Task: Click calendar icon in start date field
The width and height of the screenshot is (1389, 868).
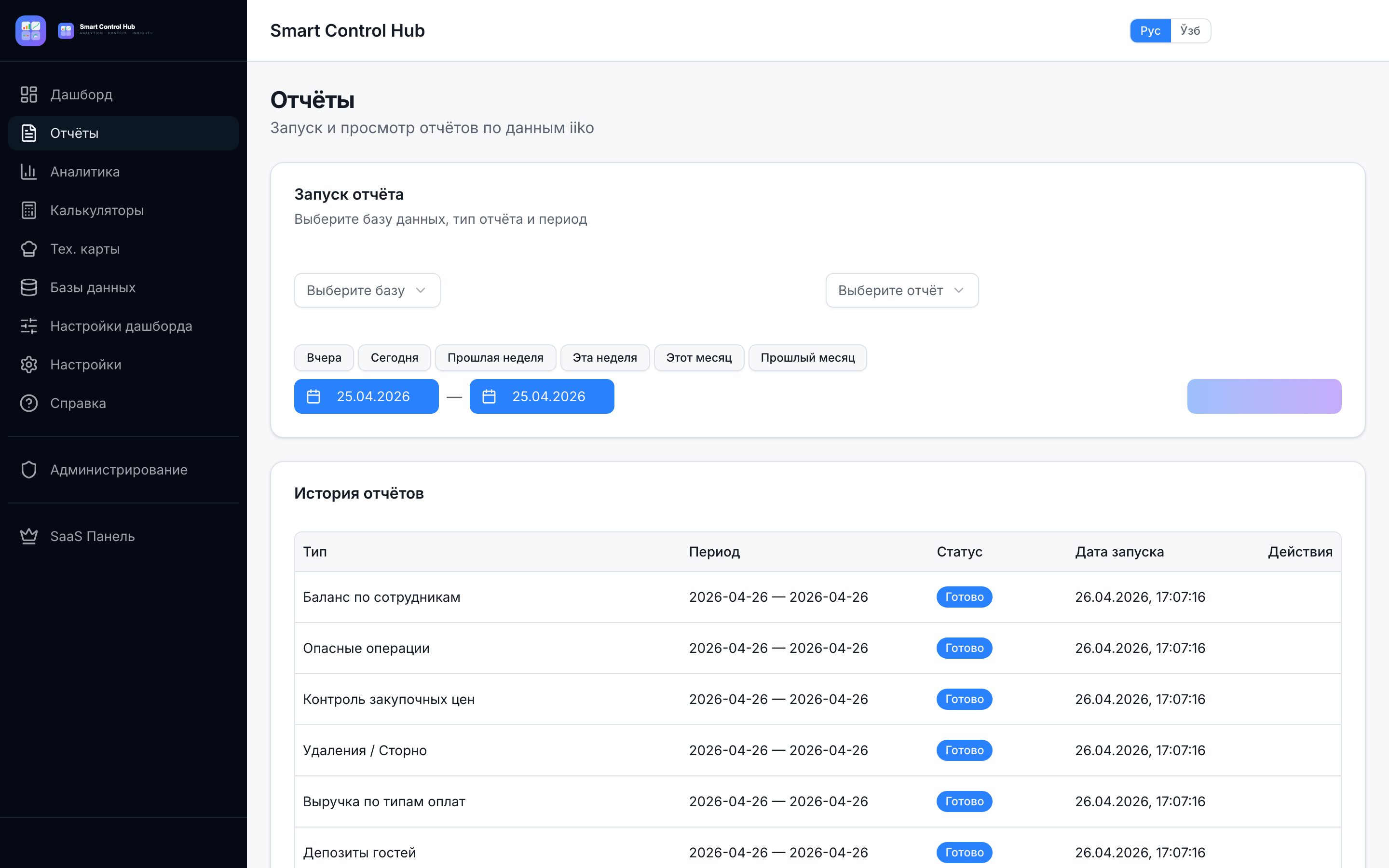Action: coord(313,396)
